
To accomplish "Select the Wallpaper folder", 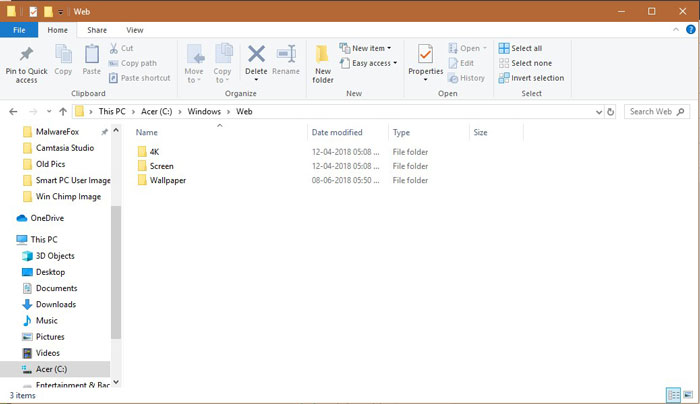I will pos(162,180).
